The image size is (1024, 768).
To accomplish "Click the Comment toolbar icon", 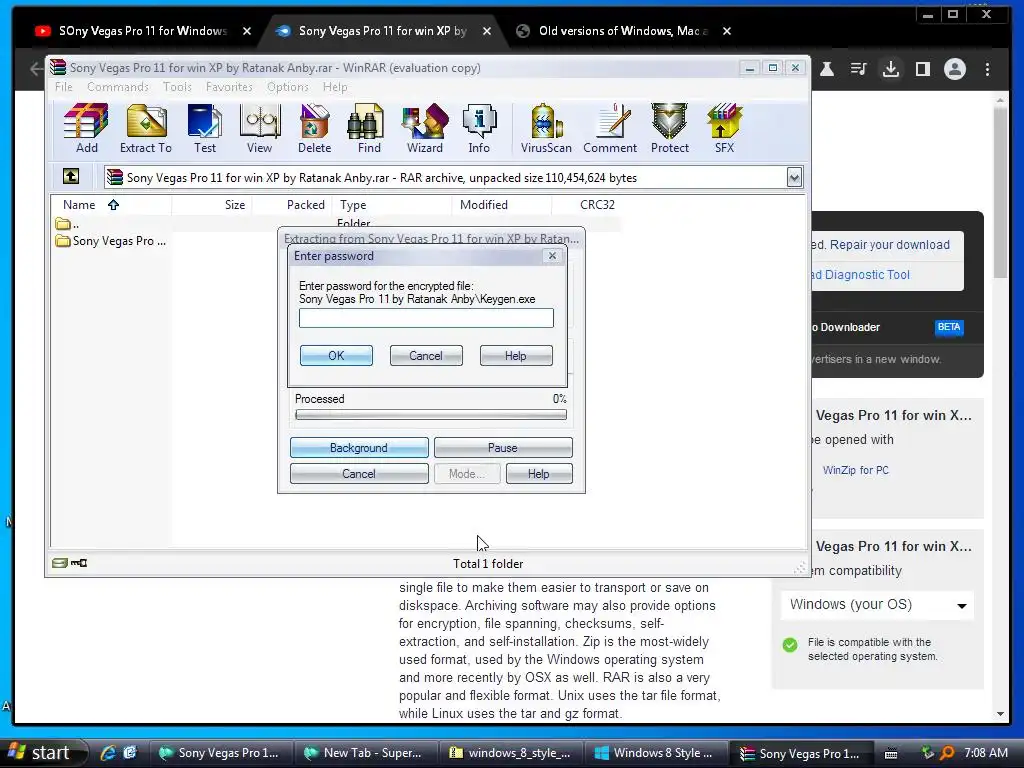I will click(610, 128).
